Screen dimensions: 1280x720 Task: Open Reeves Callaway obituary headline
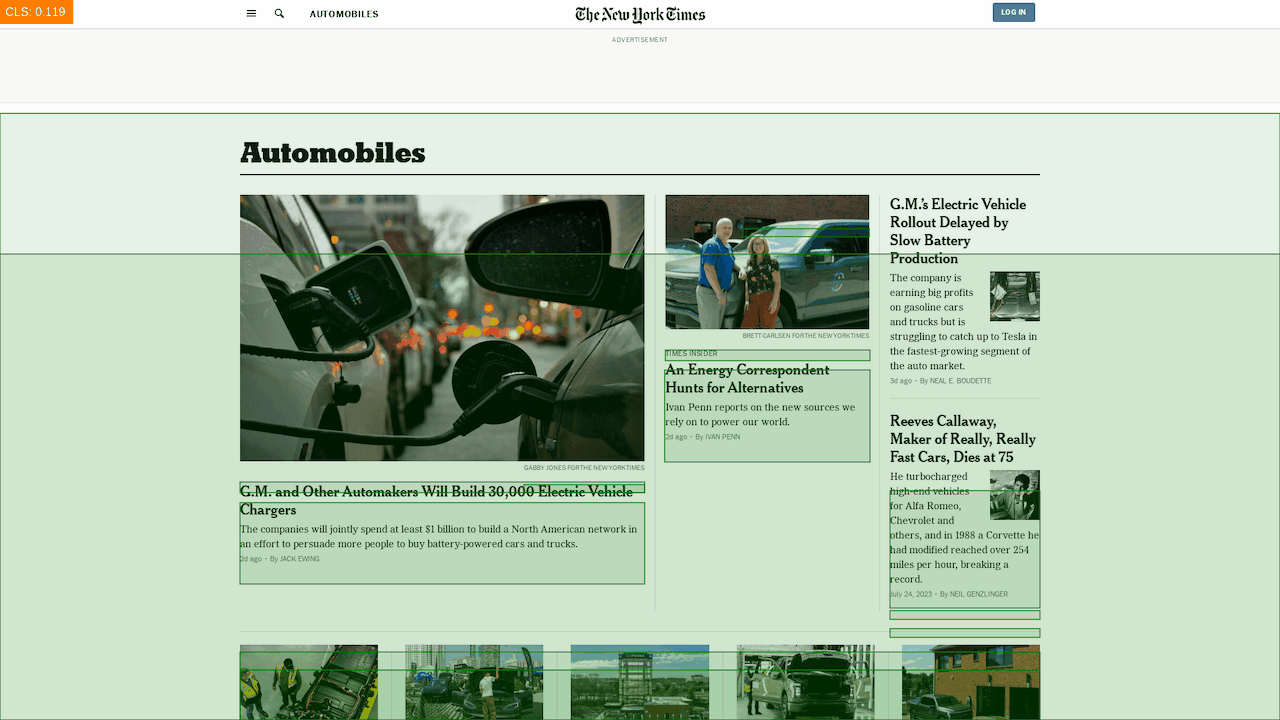[963, 439]
